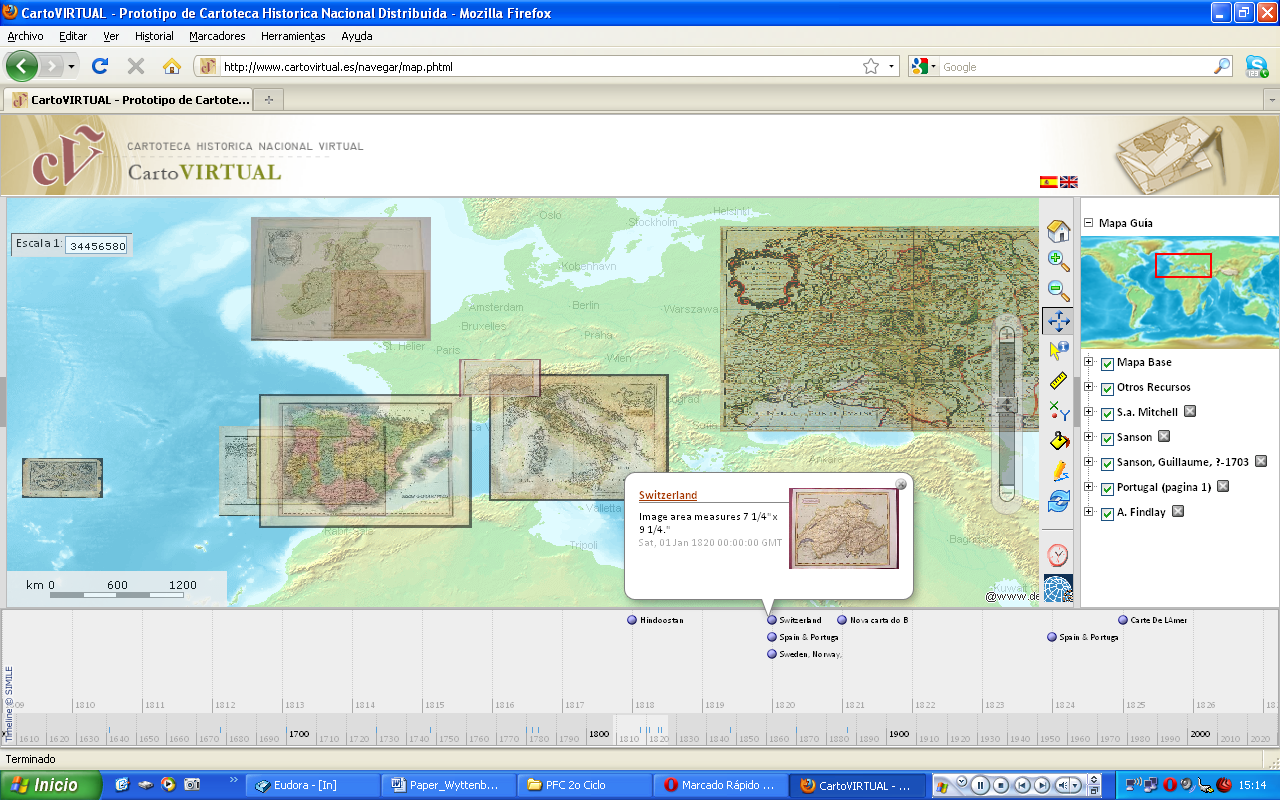Remove S.a. Mitchell layer with X
1280x800 pixels.
(x=1190, y=411)
